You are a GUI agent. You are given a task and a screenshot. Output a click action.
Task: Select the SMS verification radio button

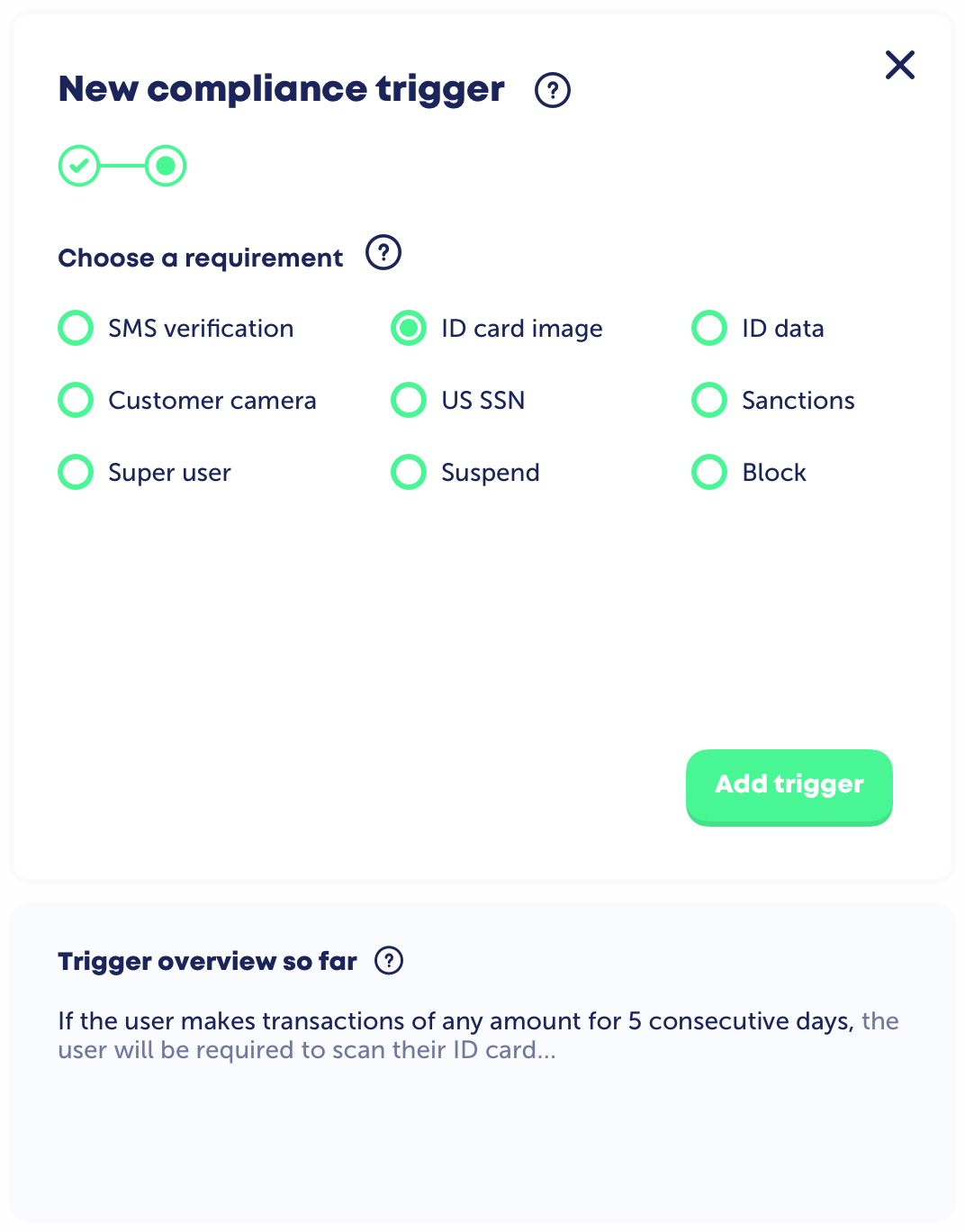77,329
